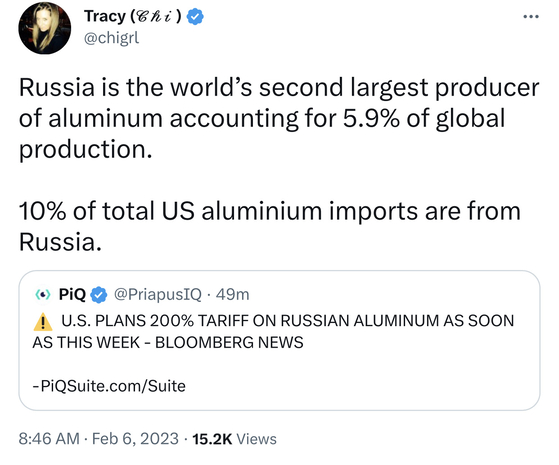Click the Views label text

point(257,439)
